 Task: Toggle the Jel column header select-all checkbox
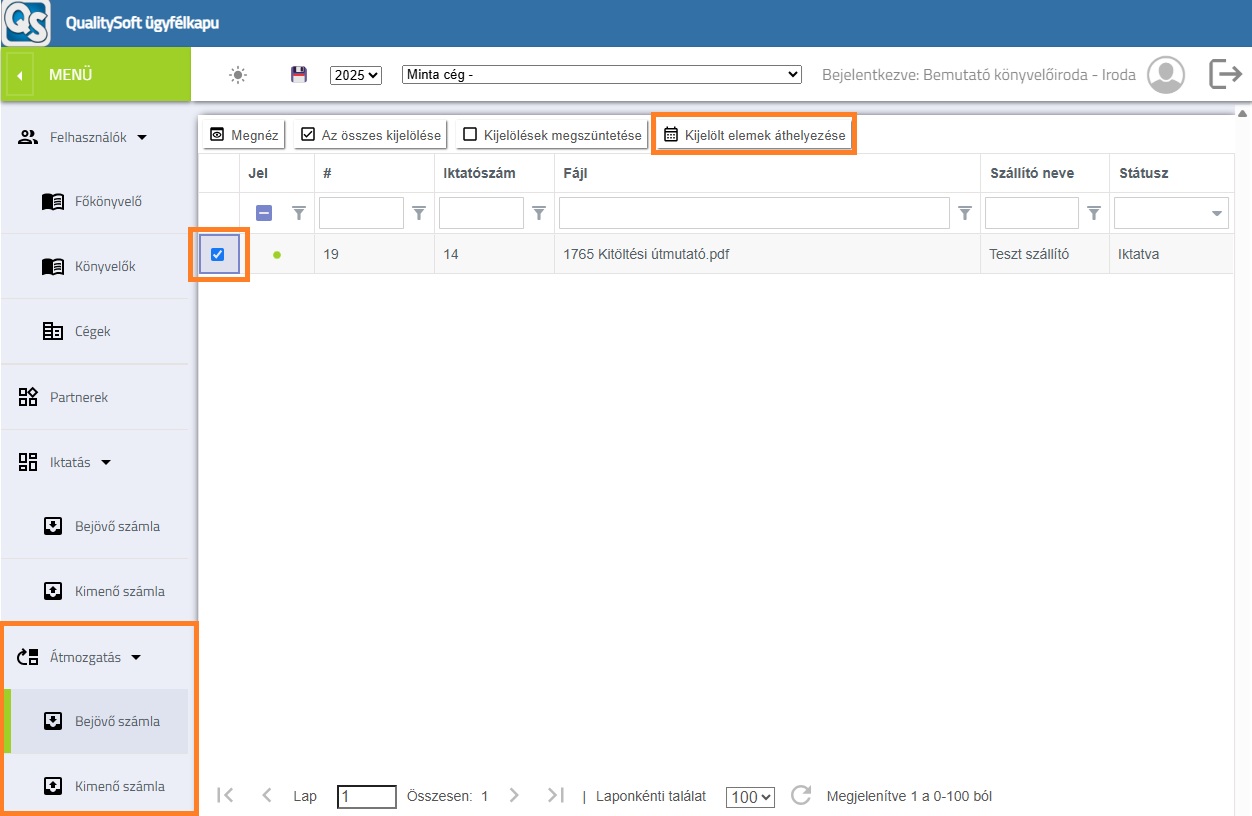(264, 213)
